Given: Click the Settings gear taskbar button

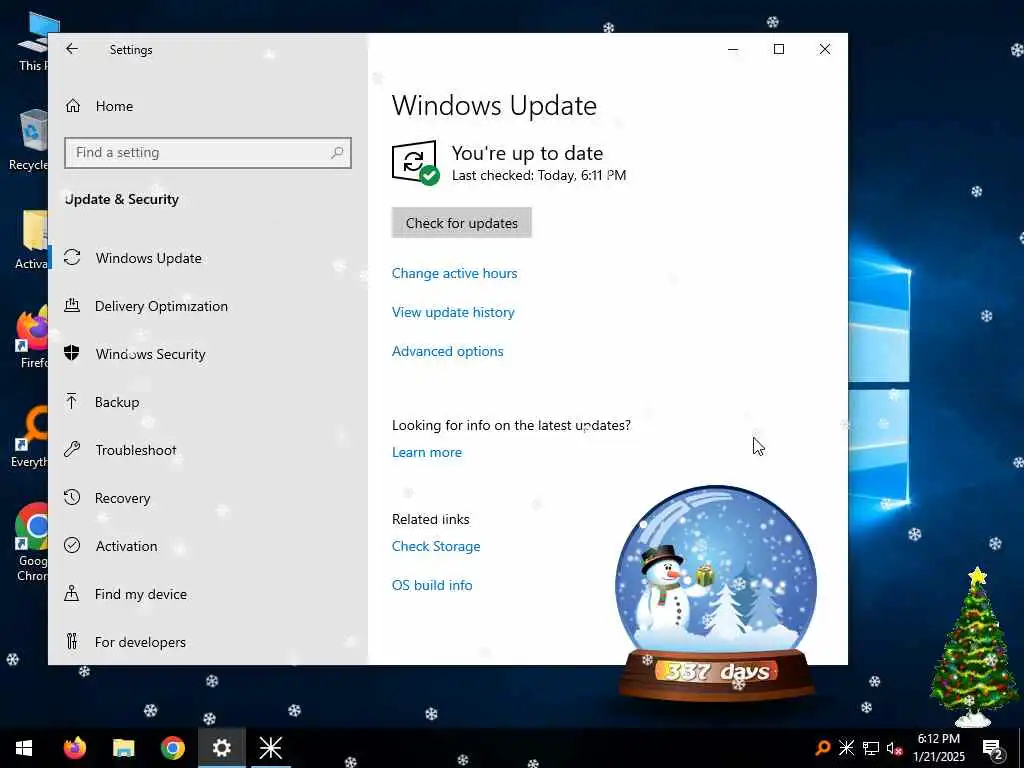Looking at the screenshot, I should click(222, 748).
